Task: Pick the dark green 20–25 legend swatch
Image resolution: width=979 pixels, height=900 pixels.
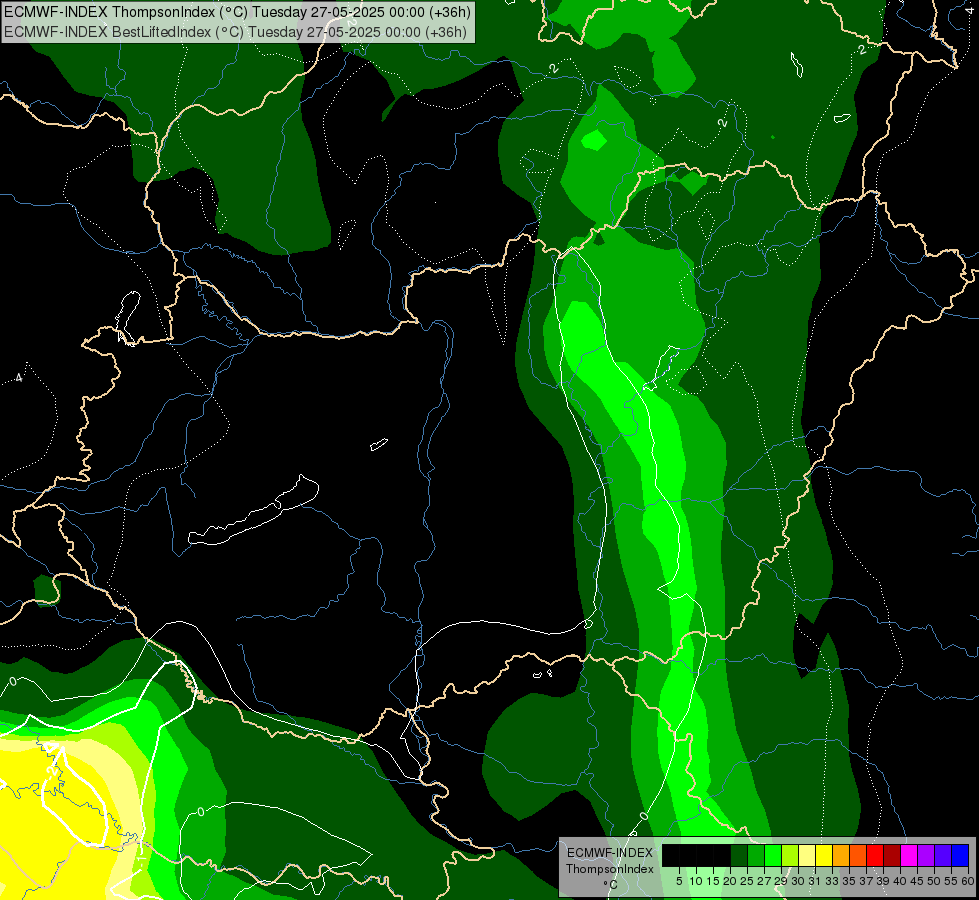Action: click(739, 855)
